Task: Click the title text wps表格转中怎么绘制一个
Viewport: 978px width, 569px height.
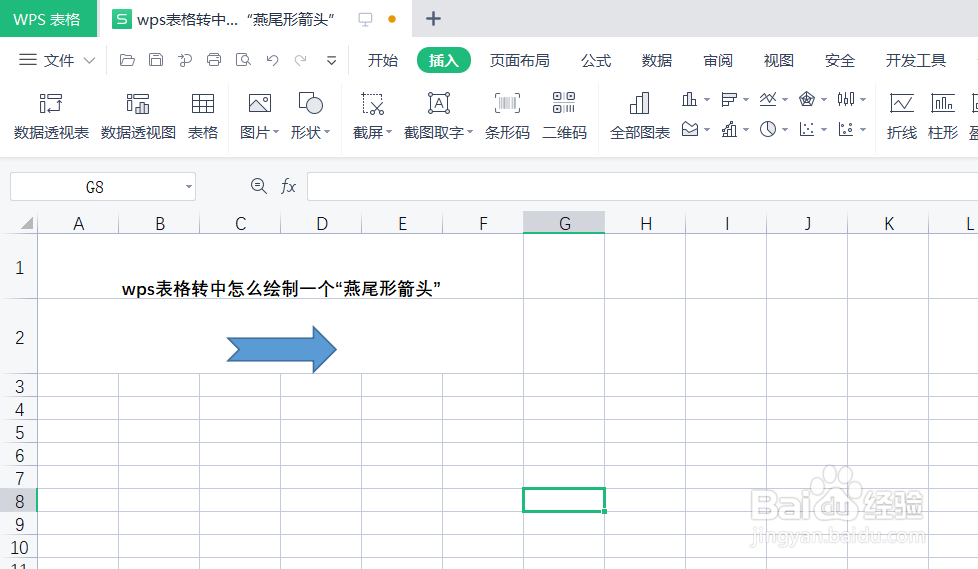Action: 281,288
